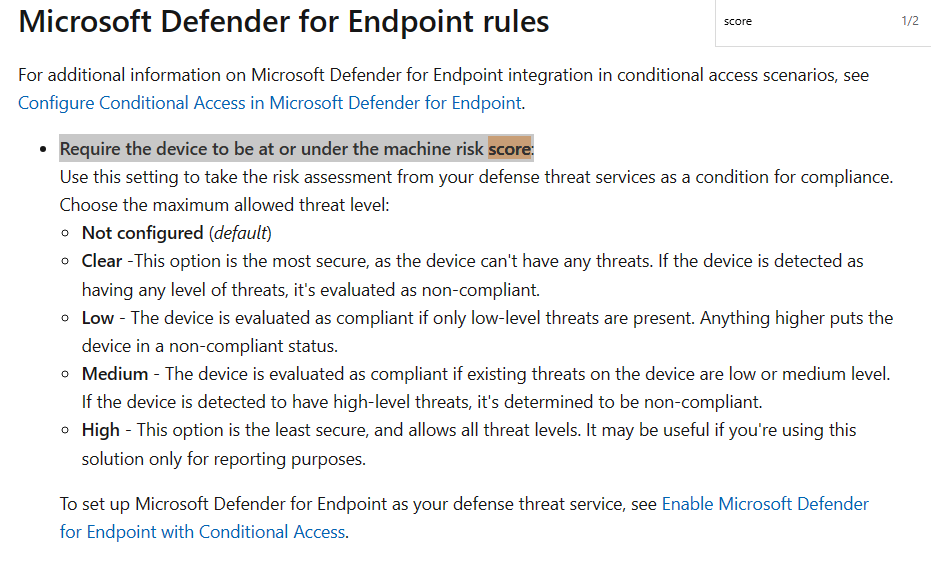Click the italic "default" label
This screenshot has width=931, height=582.
click(240, 233)
